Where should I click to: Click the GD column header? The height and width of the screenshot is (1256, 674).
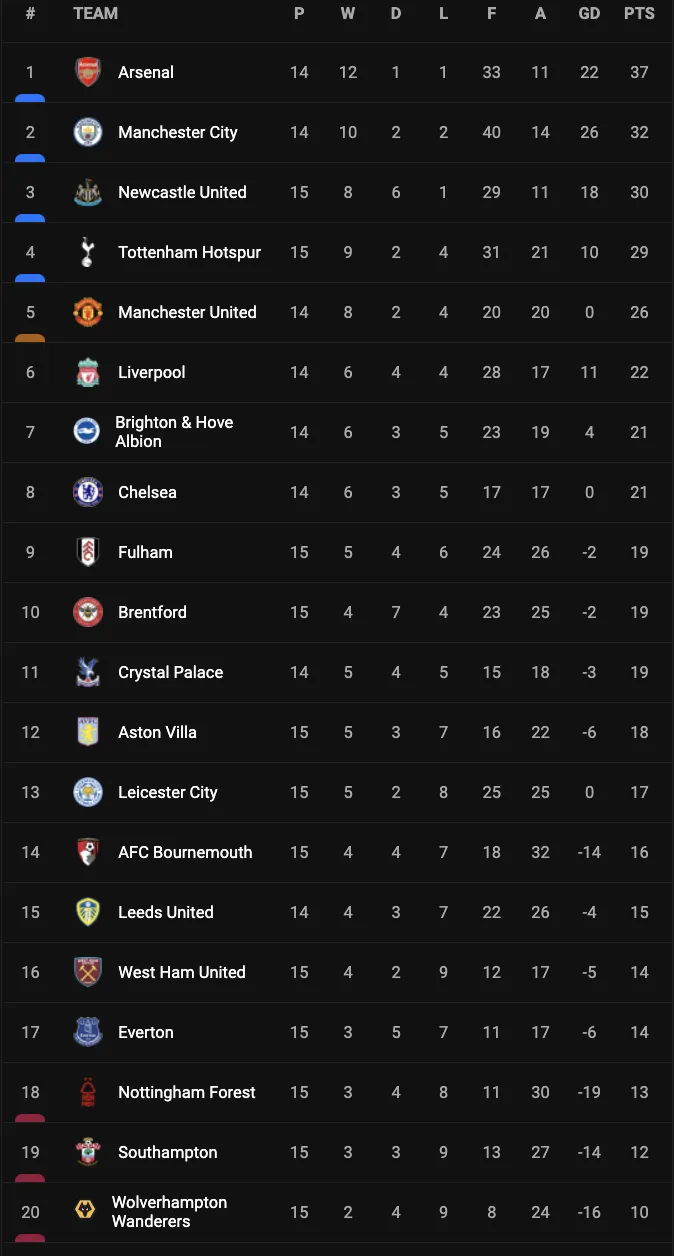pyautogui.click(x=589, y=14)
